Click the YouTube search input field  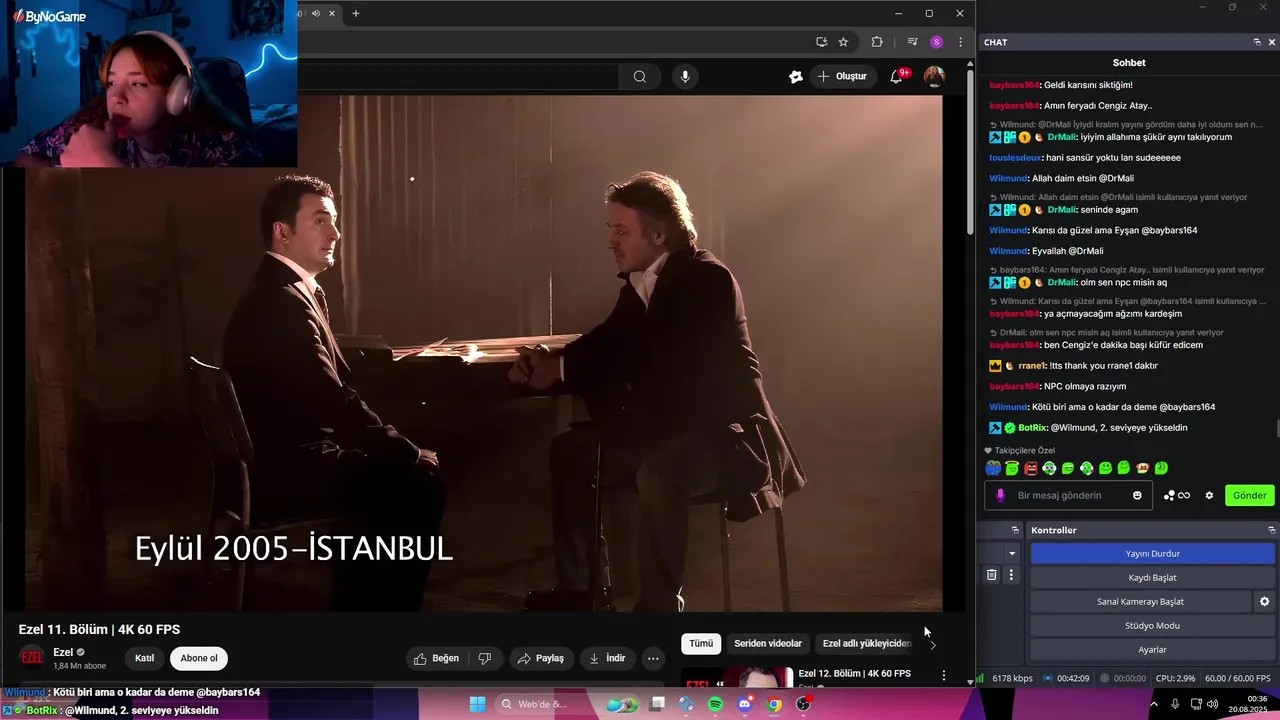point(458,76)
